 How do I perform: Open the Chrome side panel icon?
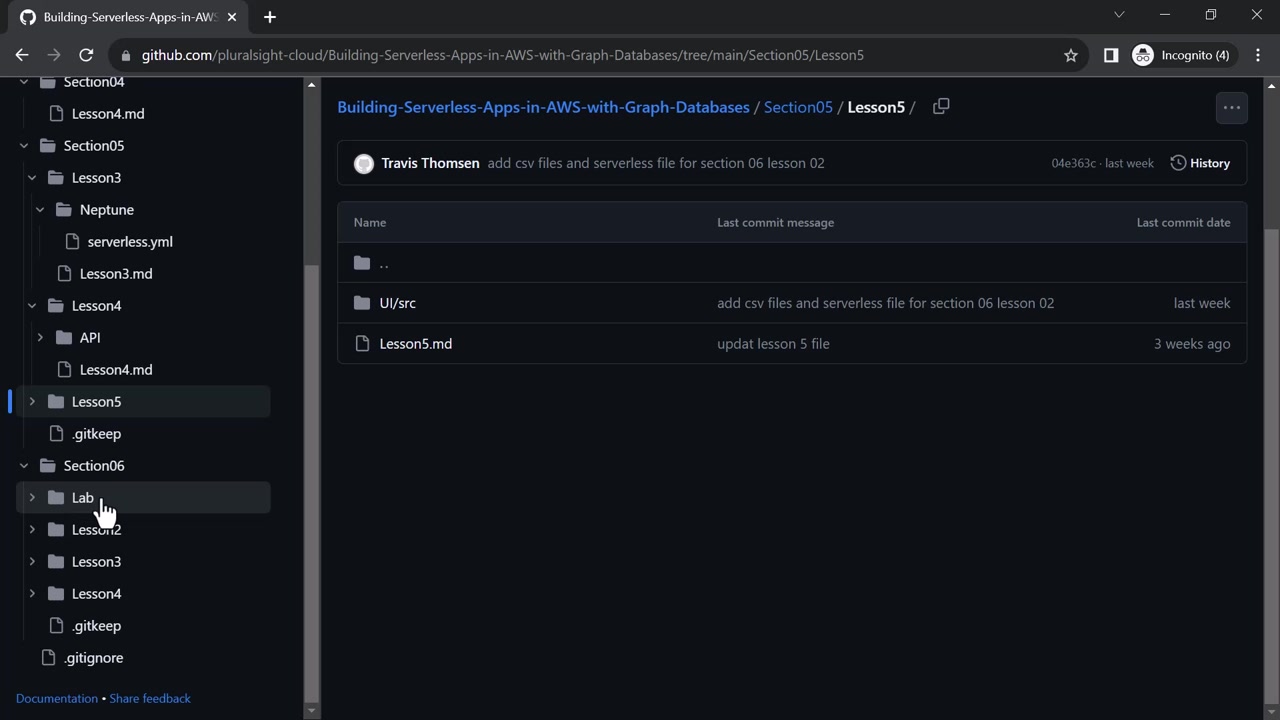[x=1111, y=55]
